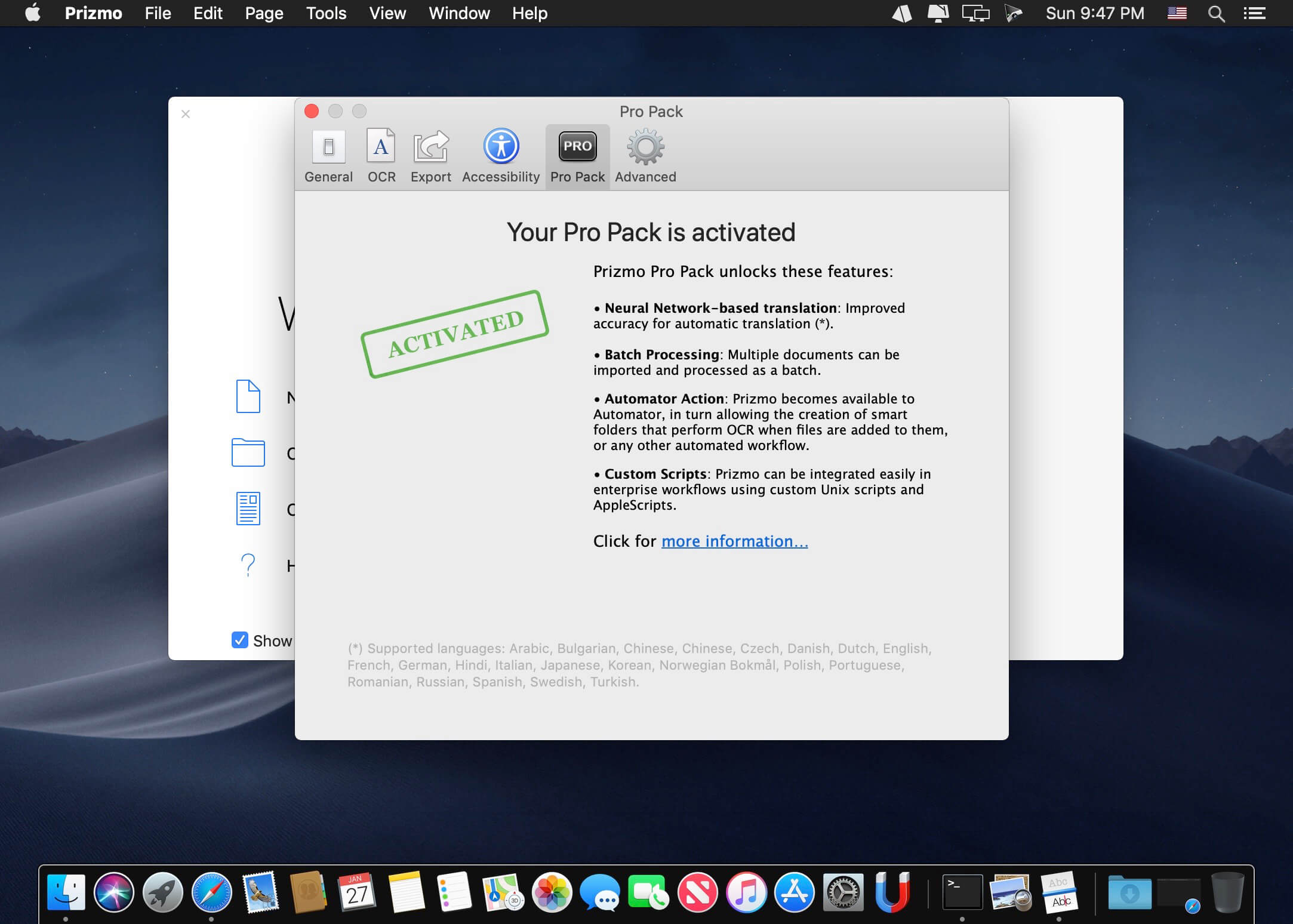This screenshot has width=1293, height=924.
Task: Open the Page menu
Action: coord(264,13)
